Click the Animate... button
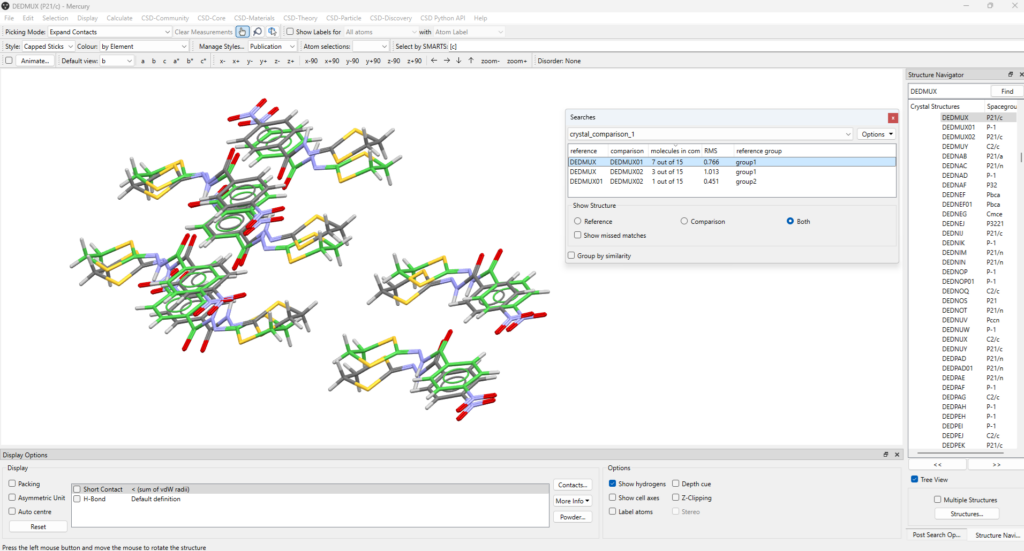Viewport: 1024px width, 551px height. pos(35,61)
